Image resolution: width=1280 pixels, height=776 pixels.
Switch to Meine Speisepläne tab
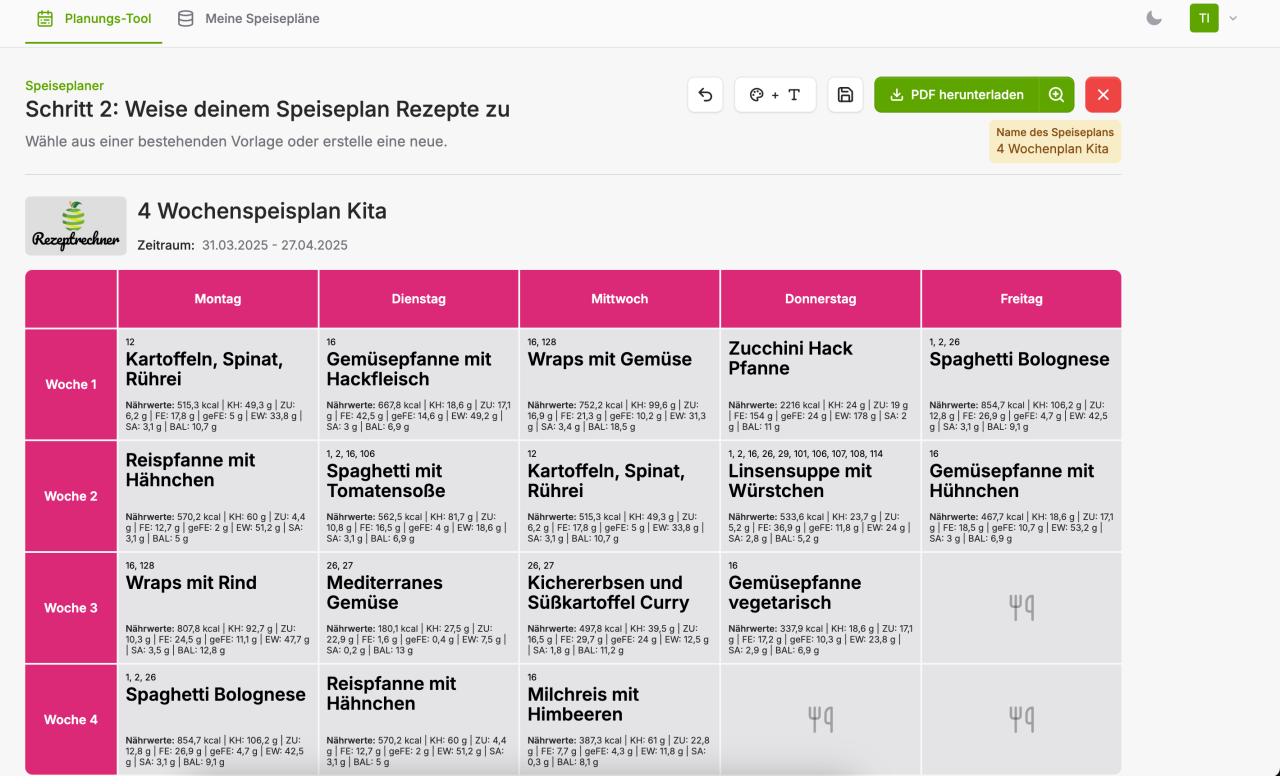[249, 18]
